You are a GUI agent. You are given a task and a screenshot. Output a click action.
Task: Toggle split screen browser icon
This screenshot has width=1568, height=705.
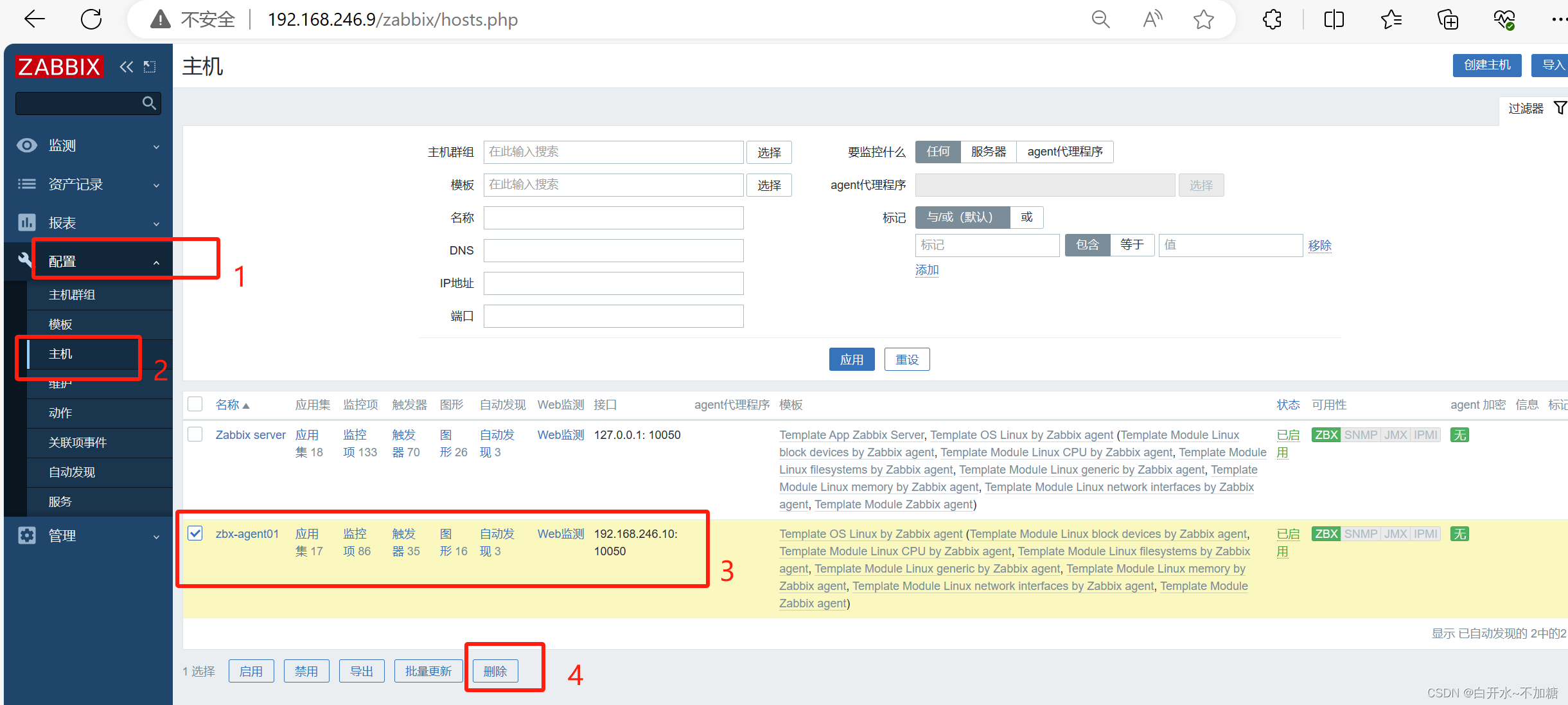tap(1334, 19)
